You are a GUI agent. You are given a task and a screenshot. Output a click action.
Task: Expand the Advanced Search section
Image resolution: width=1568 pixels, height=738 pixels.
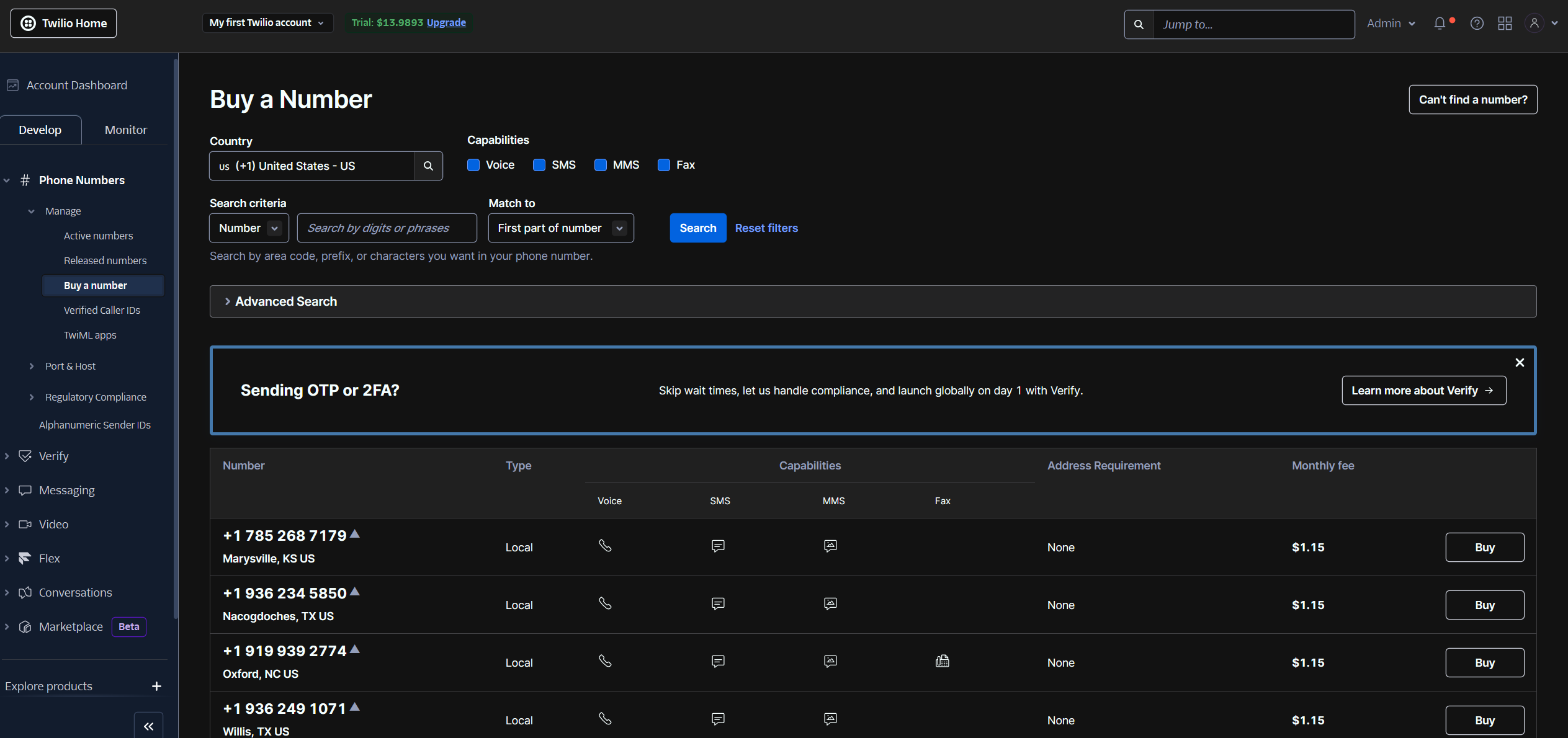click(285, 301)
